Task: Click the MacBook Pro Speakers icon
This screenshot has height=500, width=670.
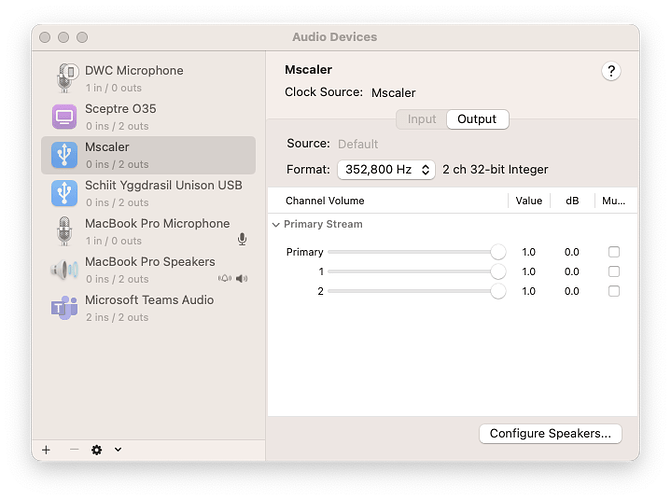Action: (x=65, y=269)
